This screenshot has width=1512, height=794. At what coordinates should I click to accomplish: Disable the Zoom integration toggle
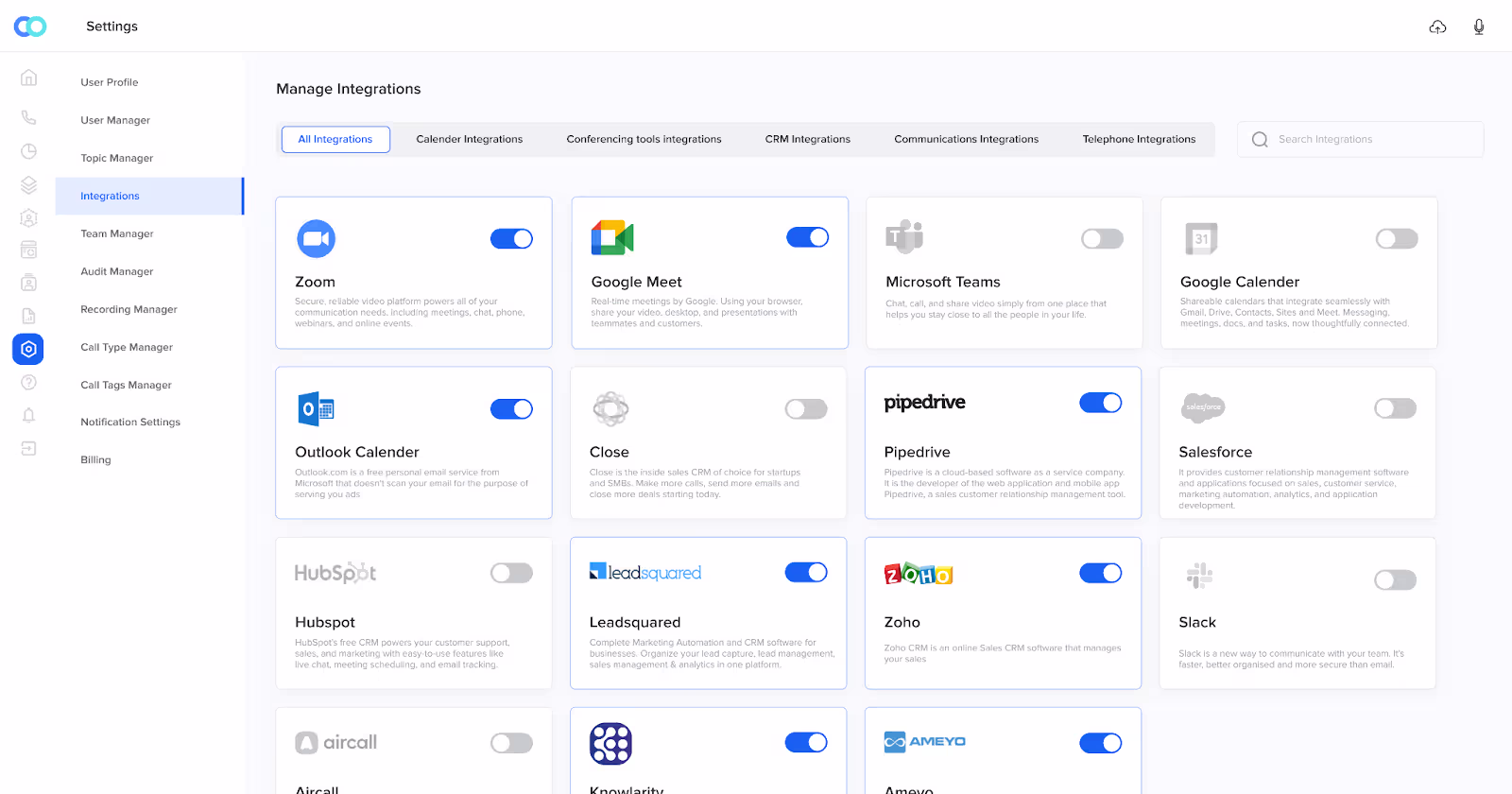coord(511,239)
